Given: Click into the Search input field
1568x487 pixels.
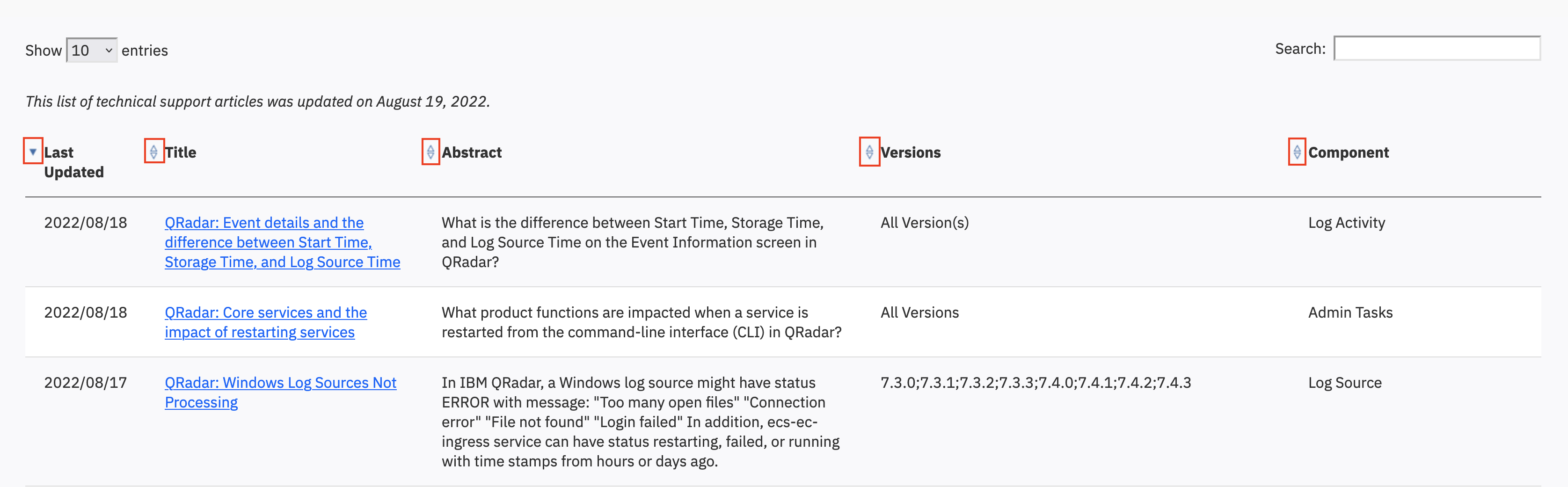Looking at the screenshot, I should [x=1437, y=48].
